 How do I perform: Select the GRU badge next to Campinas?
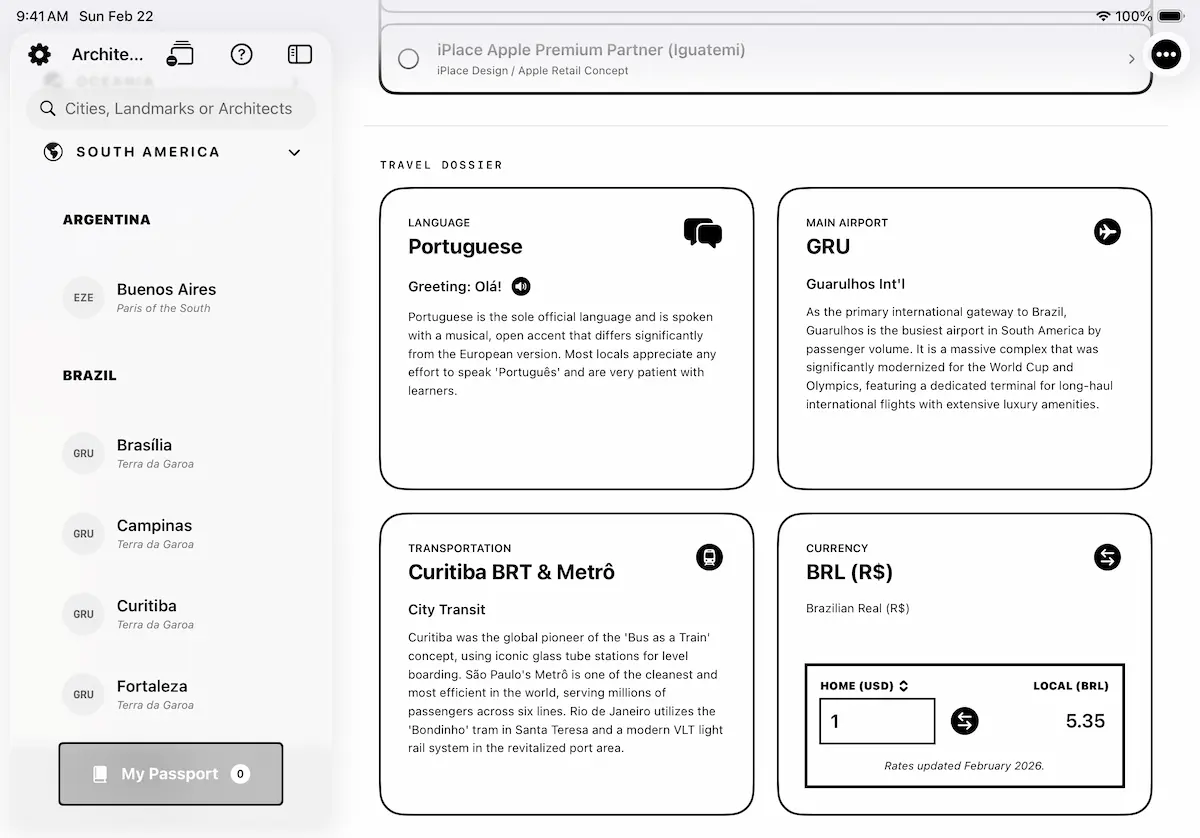pos(83,534)
